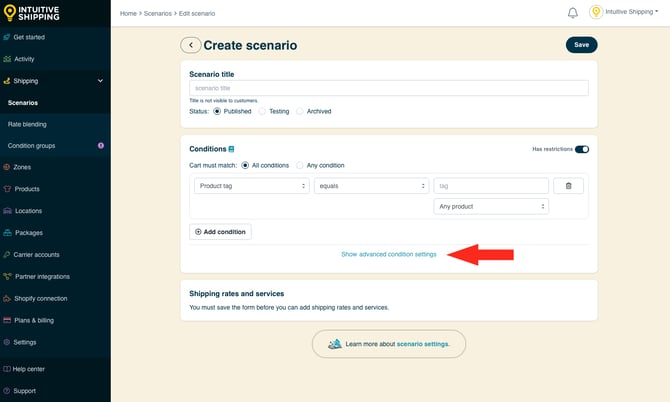Go back with the arrow button

(191, 45)
